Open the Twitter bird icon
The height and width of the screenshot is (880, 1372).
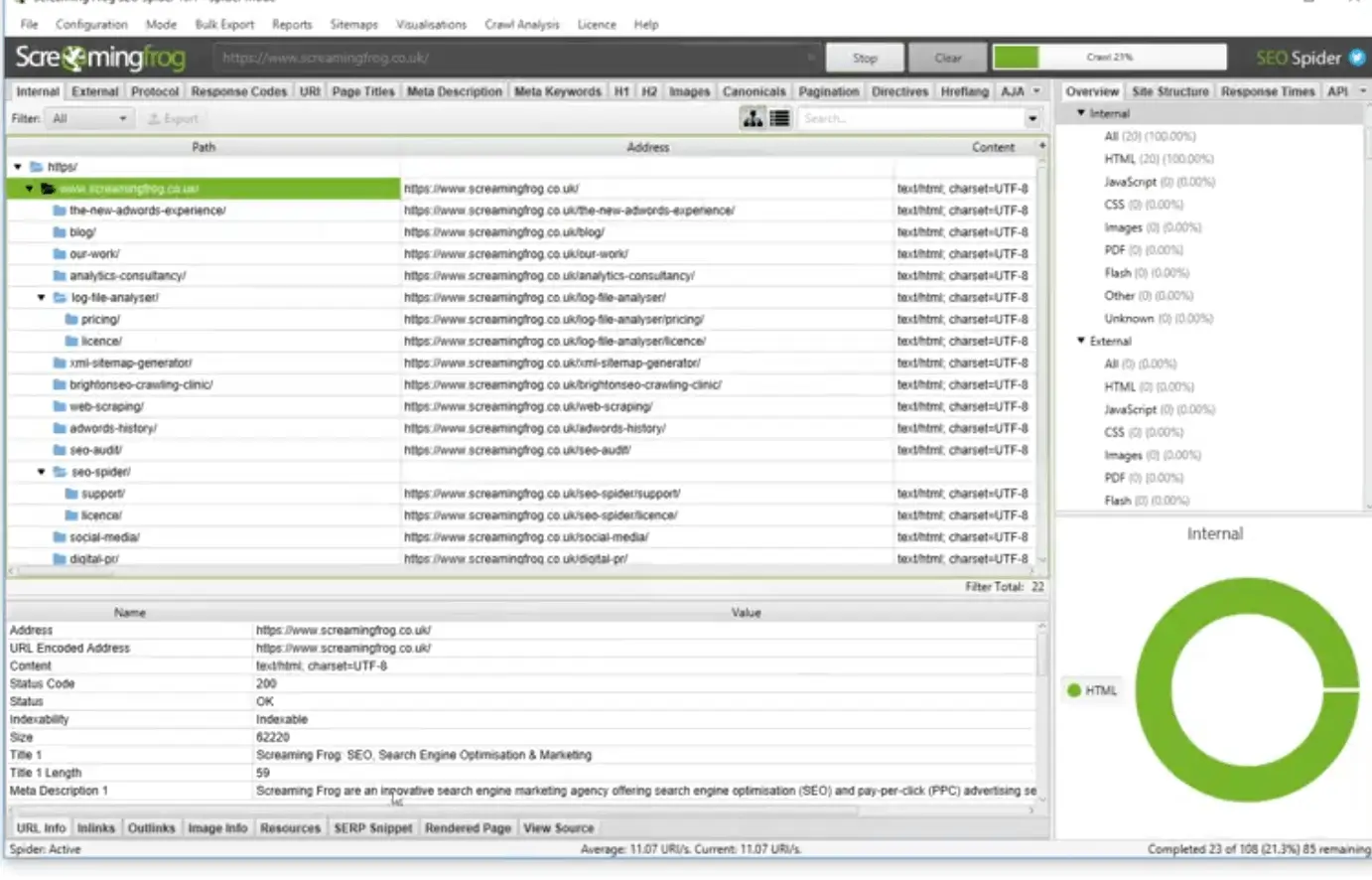(x=1357, y=58)
